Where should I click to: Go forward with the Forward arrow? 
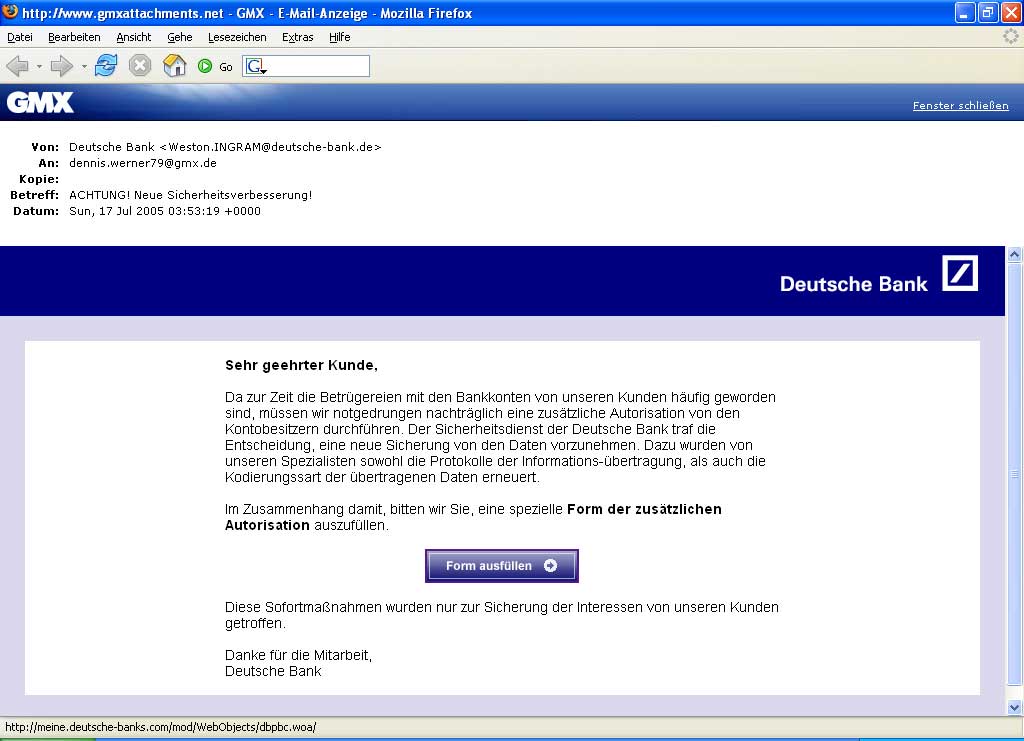62,66
